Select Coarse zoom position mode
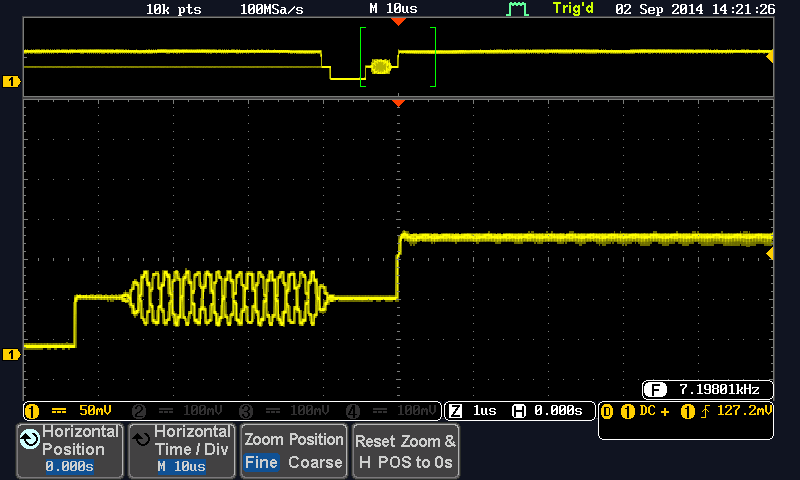Screen dimensions: 800x480 [x=315, y=463]
